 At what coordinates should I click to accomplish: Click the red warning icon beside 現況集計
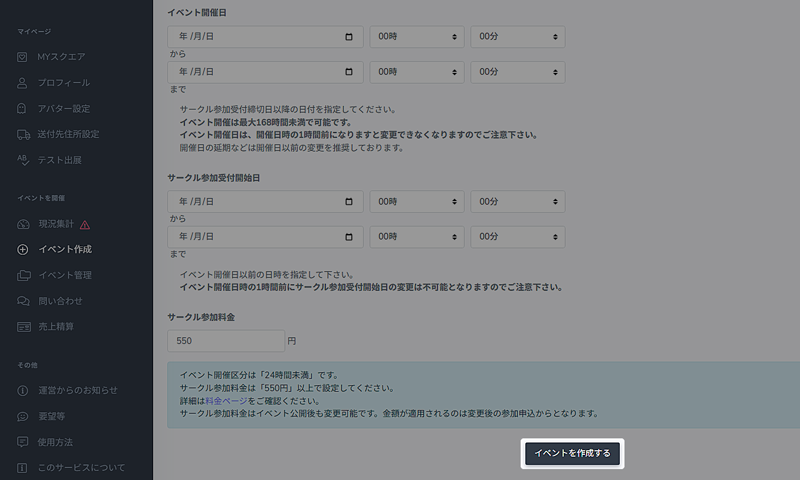click(x=85, y=224)
